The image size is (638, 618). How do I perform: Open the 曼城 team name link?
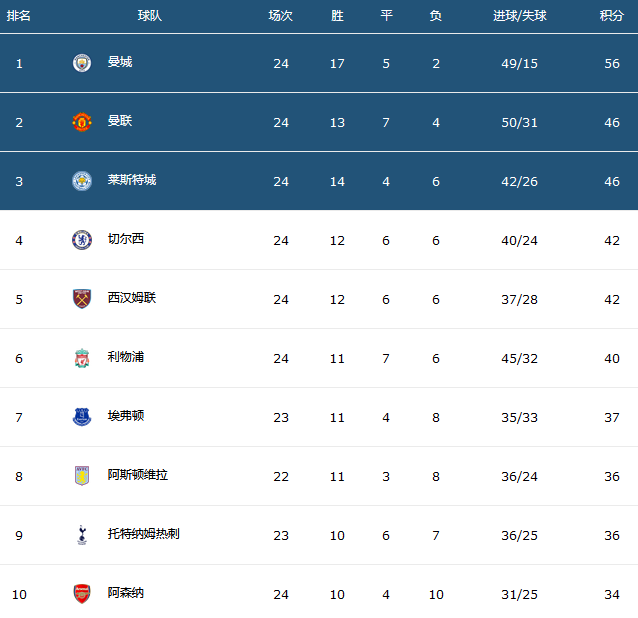pyautogui.click(x=120, y=62)
